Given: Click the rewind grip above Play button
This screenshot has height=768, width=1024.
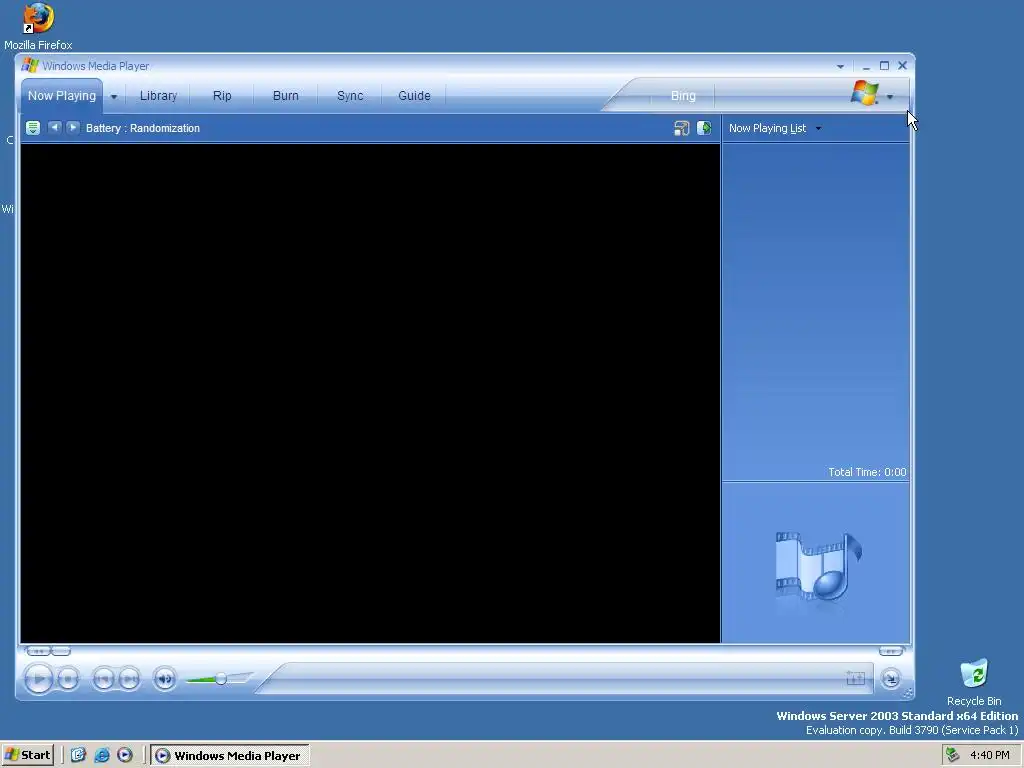Looking at the screenshot, I should (x=37, y=651).
